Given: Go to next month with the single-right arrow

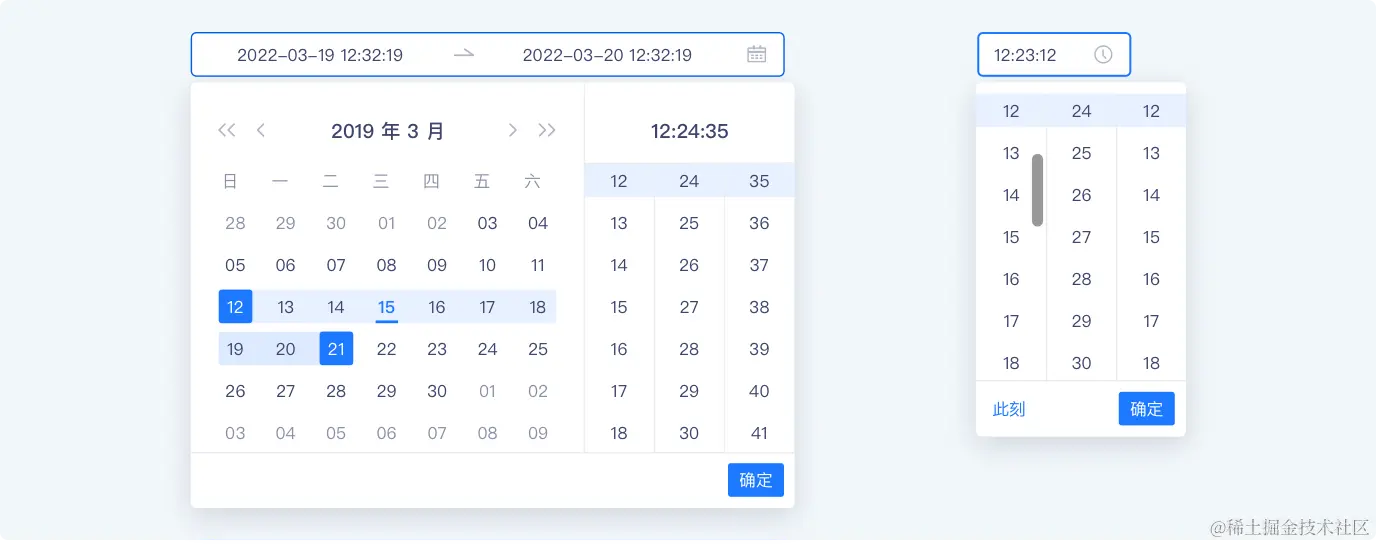Looking at the screenshot, I should click(x=513, y=130).
